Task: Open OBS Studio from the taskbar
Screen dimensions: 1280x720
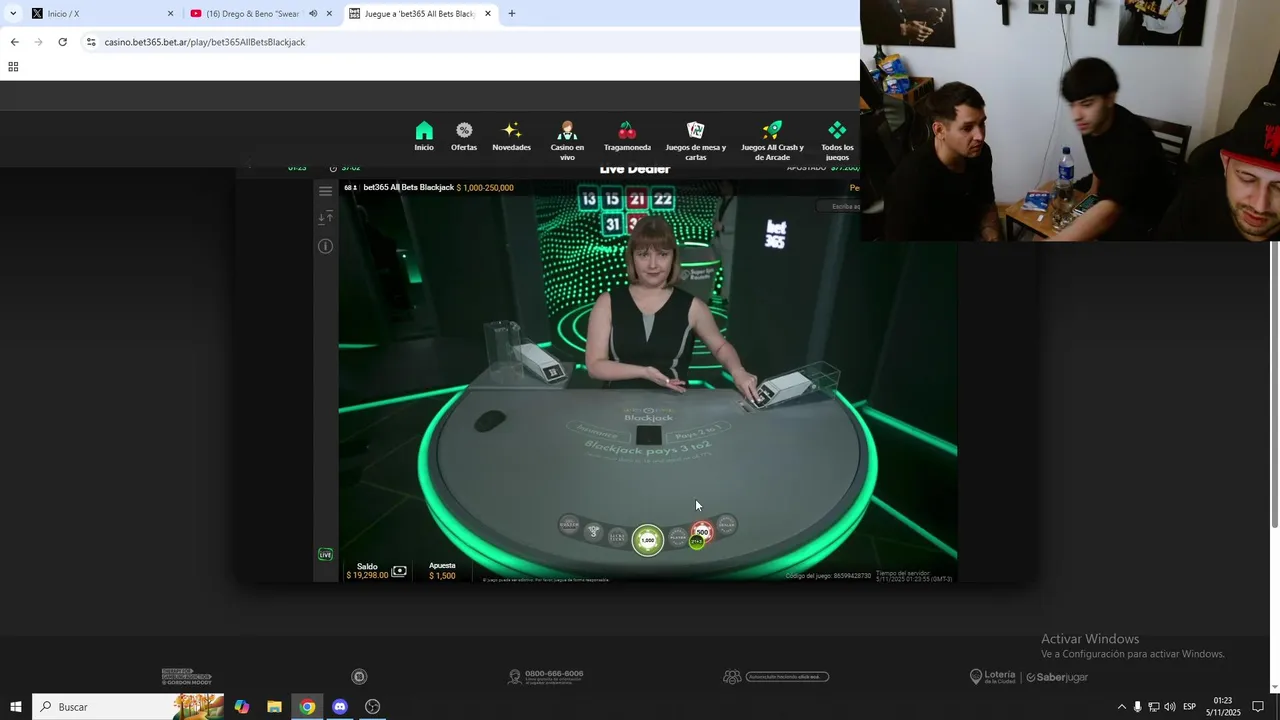Action: 373,707
